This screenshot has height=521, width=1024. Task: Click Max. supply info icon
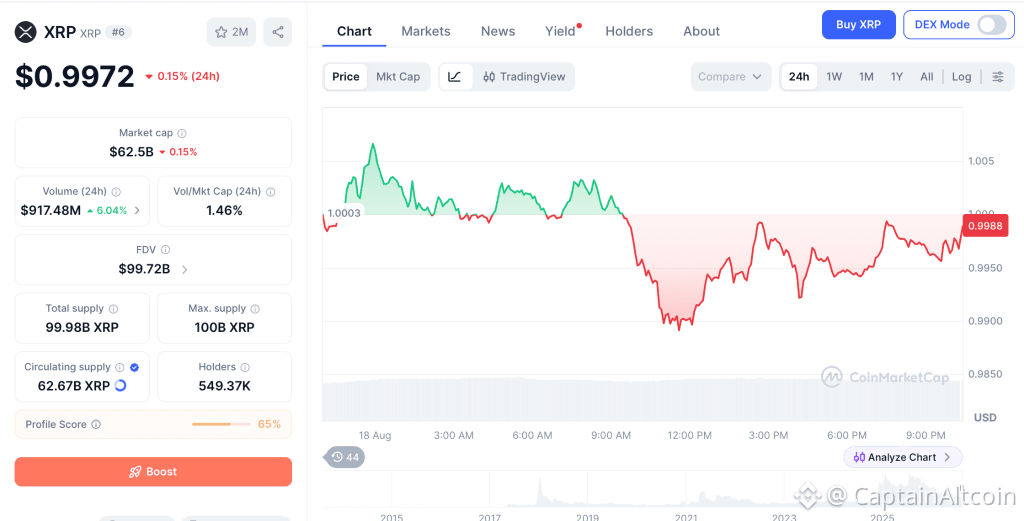point(255,309)
